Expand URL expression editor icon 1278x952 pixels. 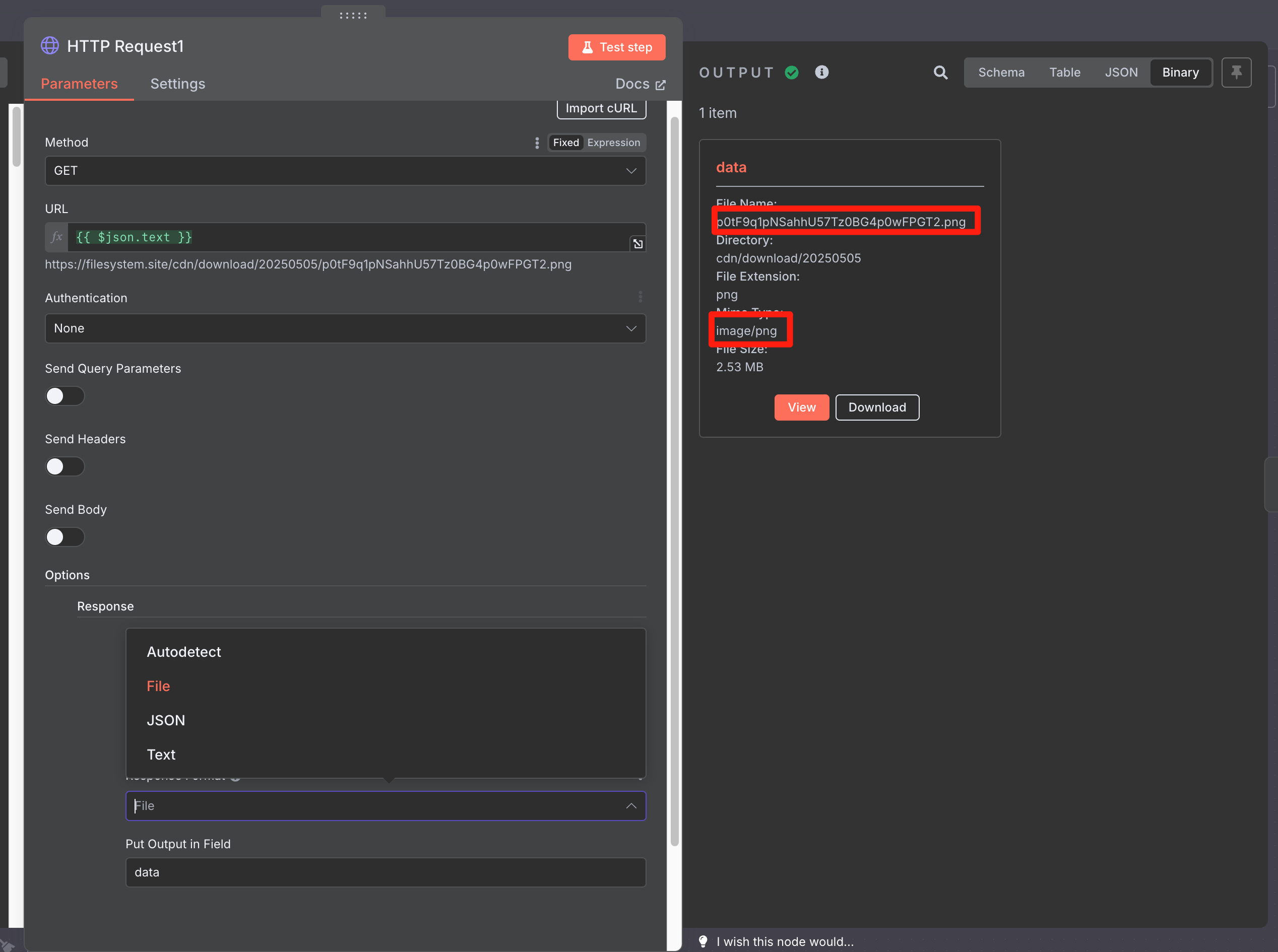[637, 244]
